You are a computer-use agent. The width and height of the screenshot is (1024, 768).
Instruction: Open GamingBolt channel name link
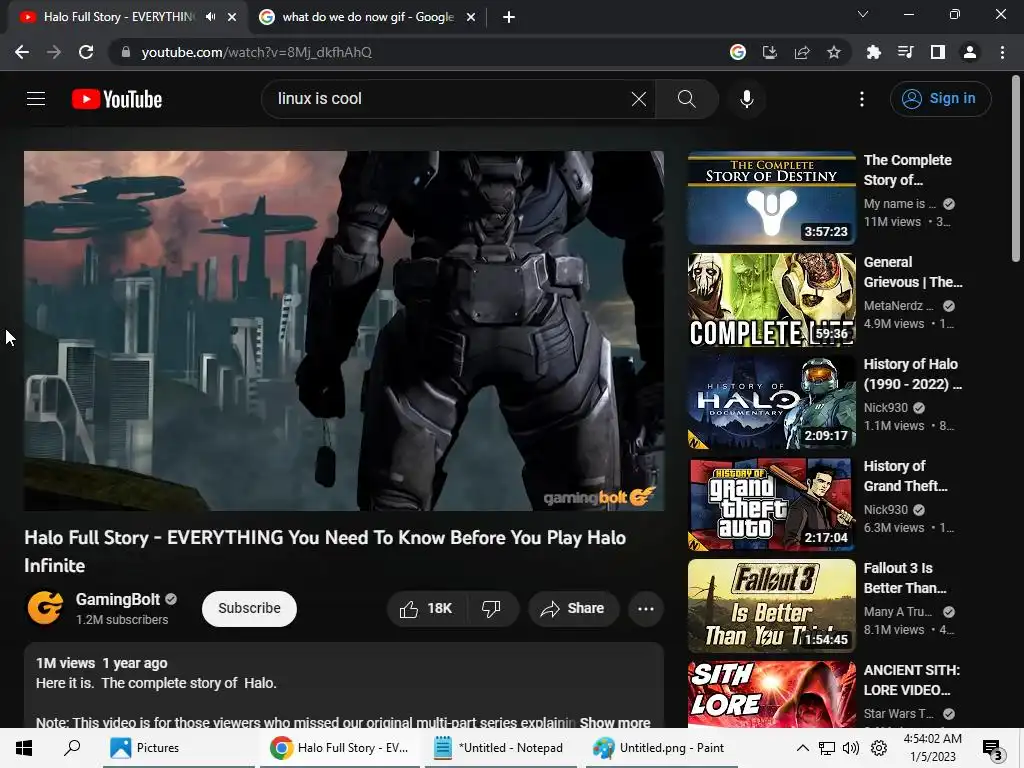pos(118,600)
